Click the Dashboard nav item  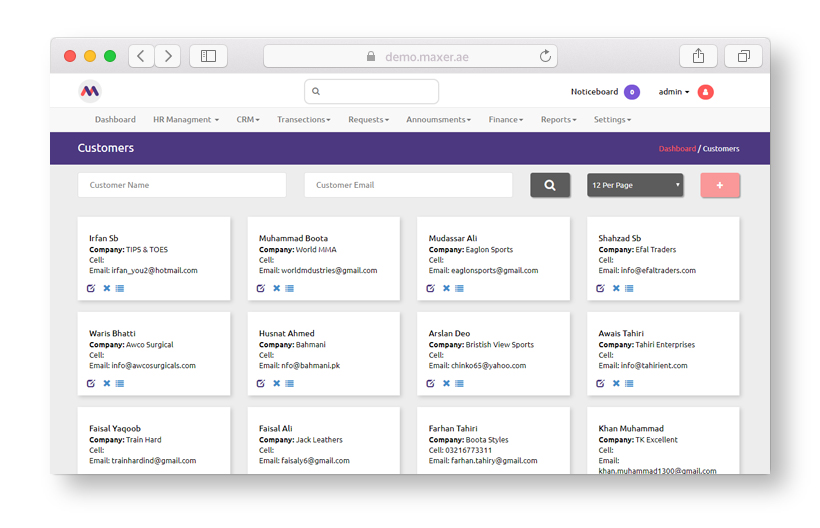tap(115, 119)
